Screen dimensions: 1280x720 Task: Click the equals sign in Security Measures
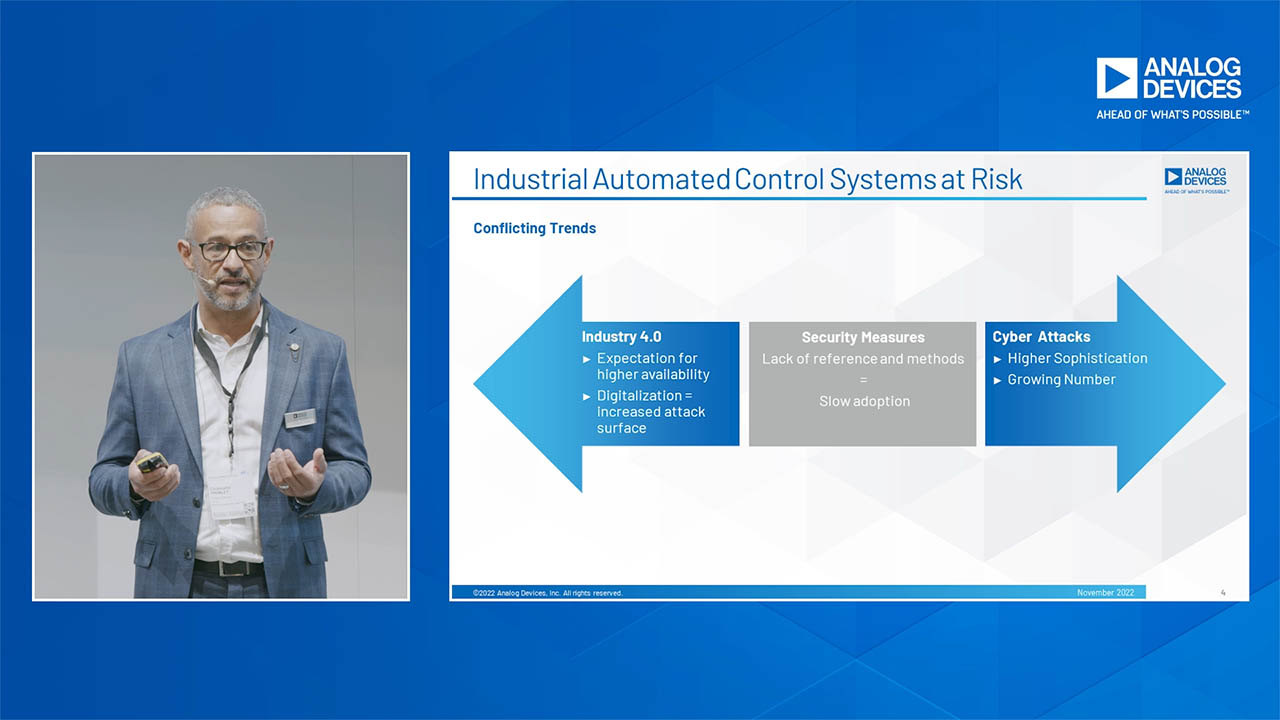click(863, 380)
